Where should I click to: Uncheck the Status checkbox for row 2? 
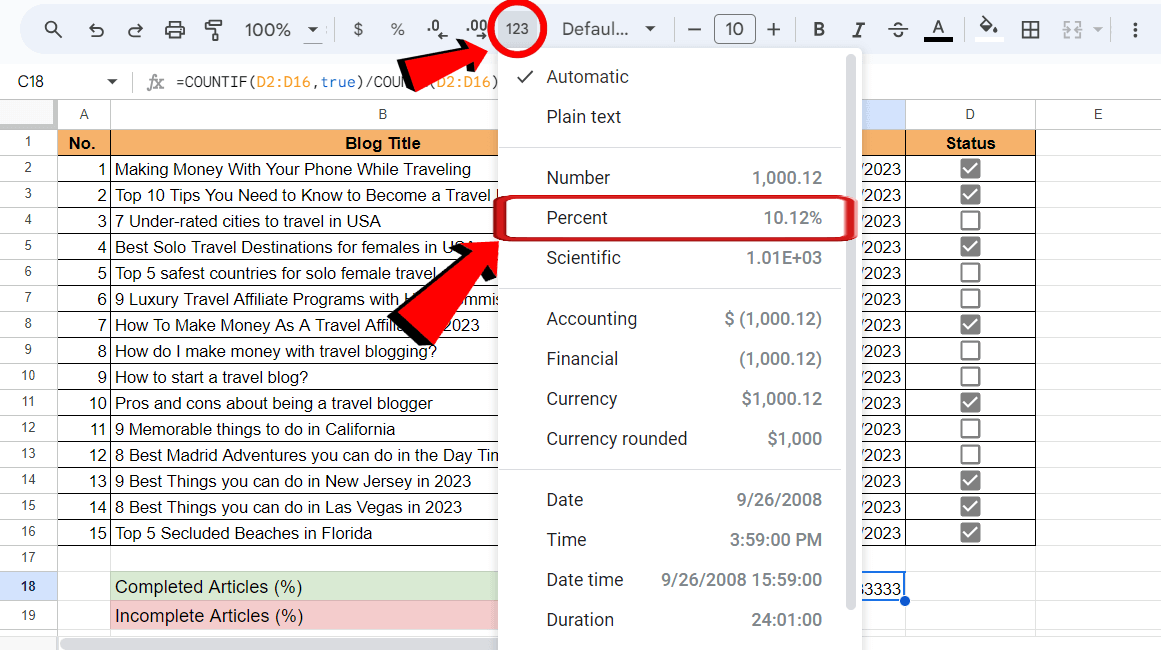click(969, 168)
